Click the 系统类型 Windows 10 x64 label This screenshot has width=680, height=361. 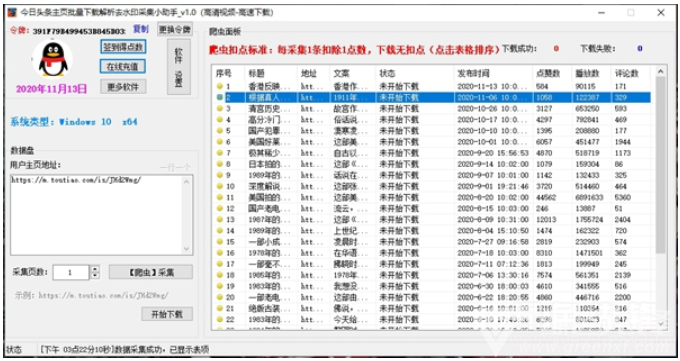74,122
